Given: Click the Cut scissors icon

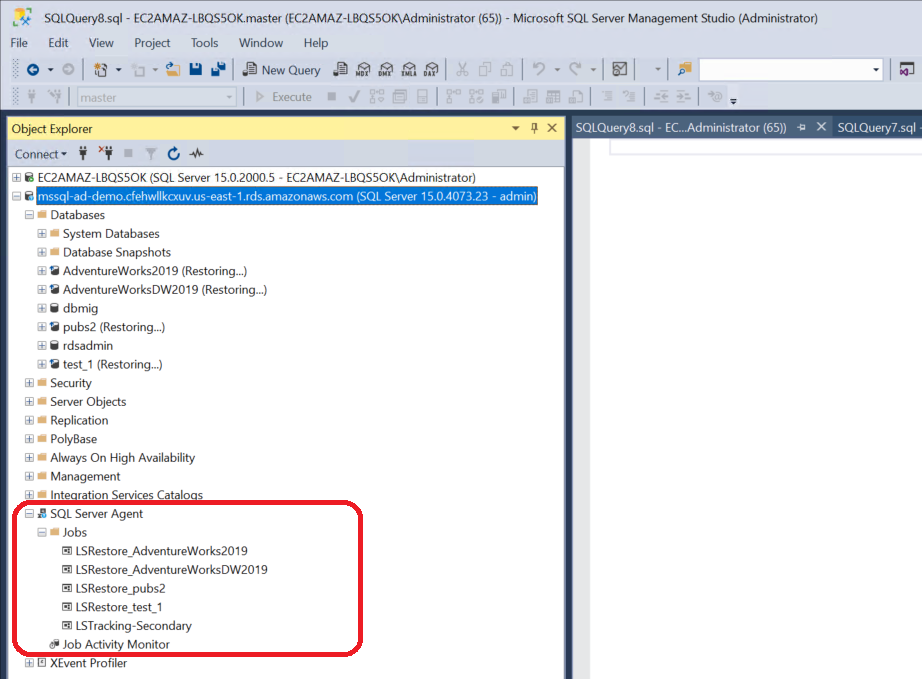Looking at the screenshot, I should tap(462, 70).
